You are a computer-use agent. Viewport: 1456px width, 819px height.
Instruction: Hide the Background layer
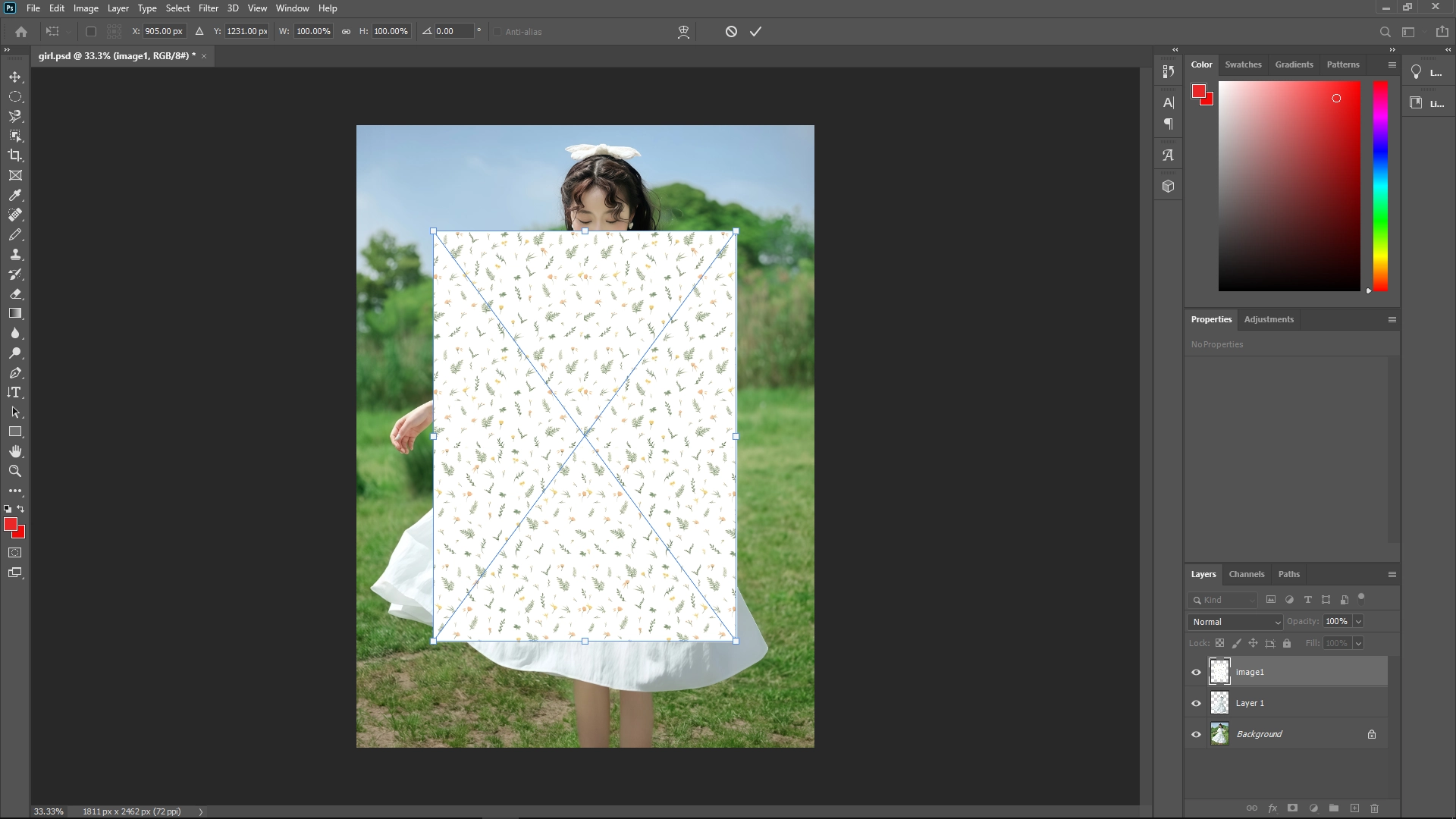point(1195,733)
